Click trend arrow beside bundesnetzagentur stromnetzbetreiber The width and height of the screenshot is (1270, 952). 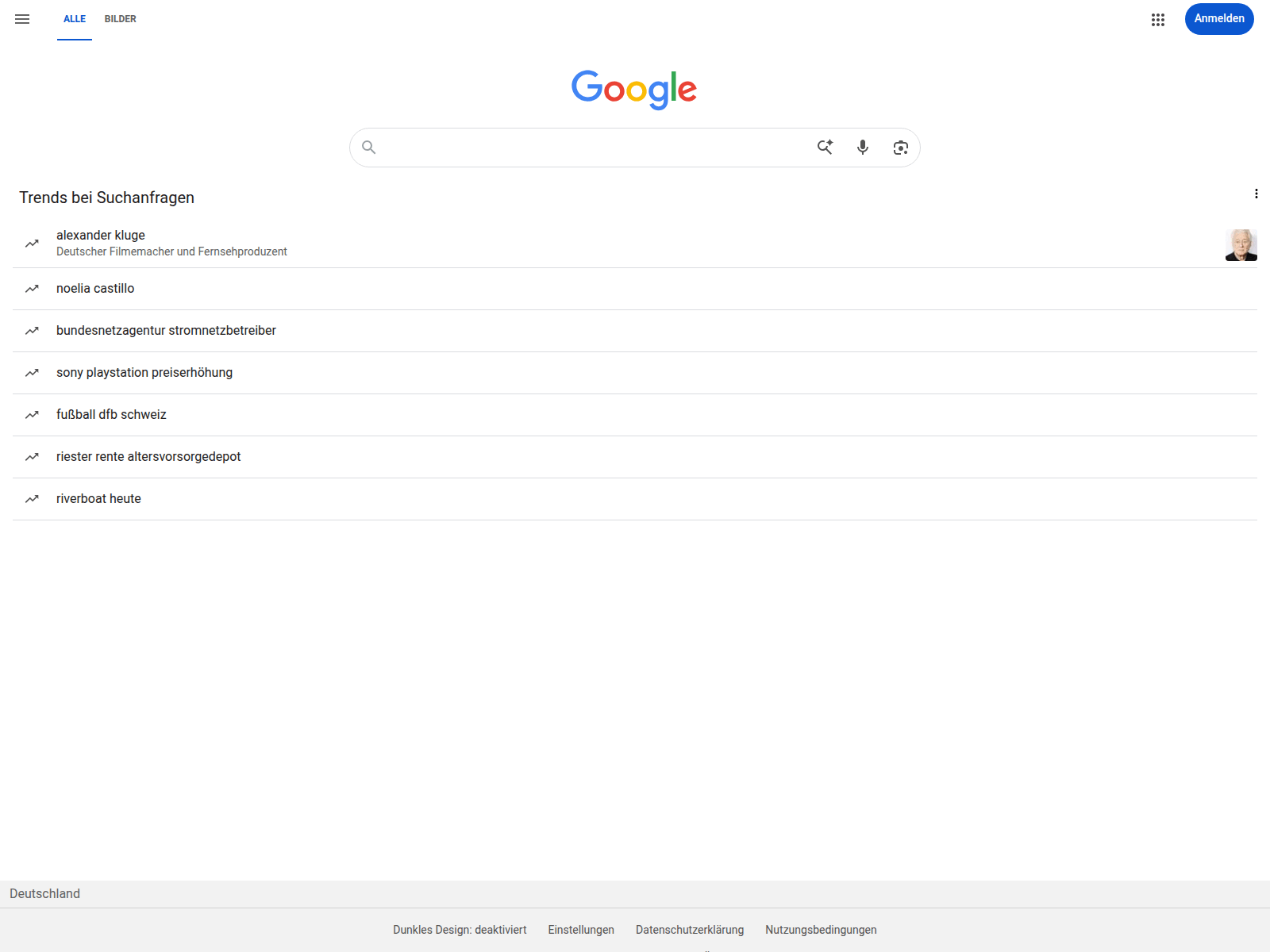[x=32, y=331]
